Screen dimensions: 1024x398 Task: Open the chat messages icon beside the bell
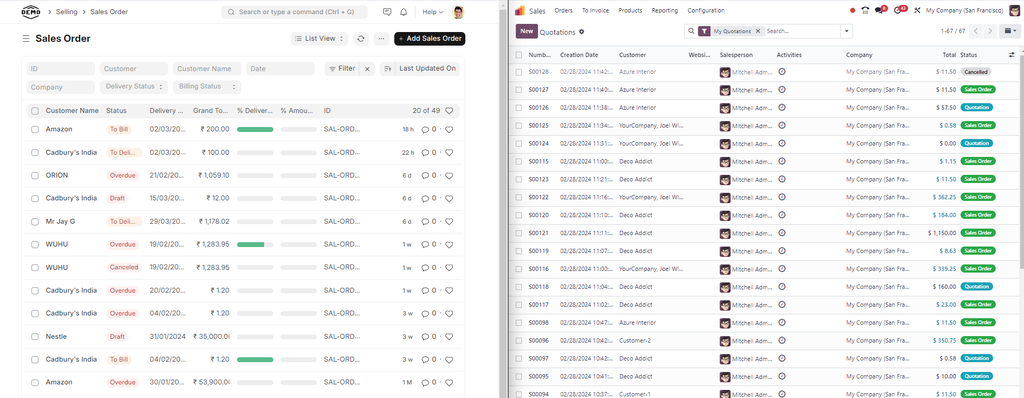pos(387,12)
